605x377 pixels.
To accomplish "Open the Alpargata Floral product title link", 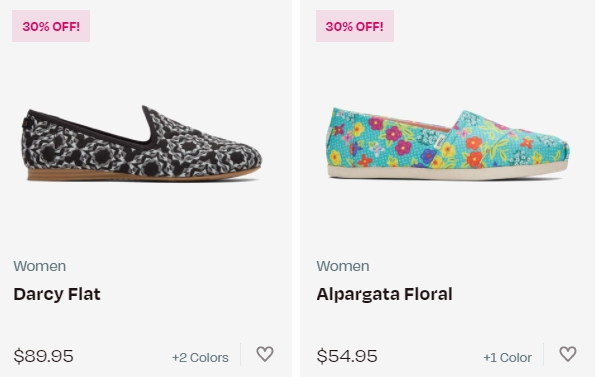I will tap(384, 294).
